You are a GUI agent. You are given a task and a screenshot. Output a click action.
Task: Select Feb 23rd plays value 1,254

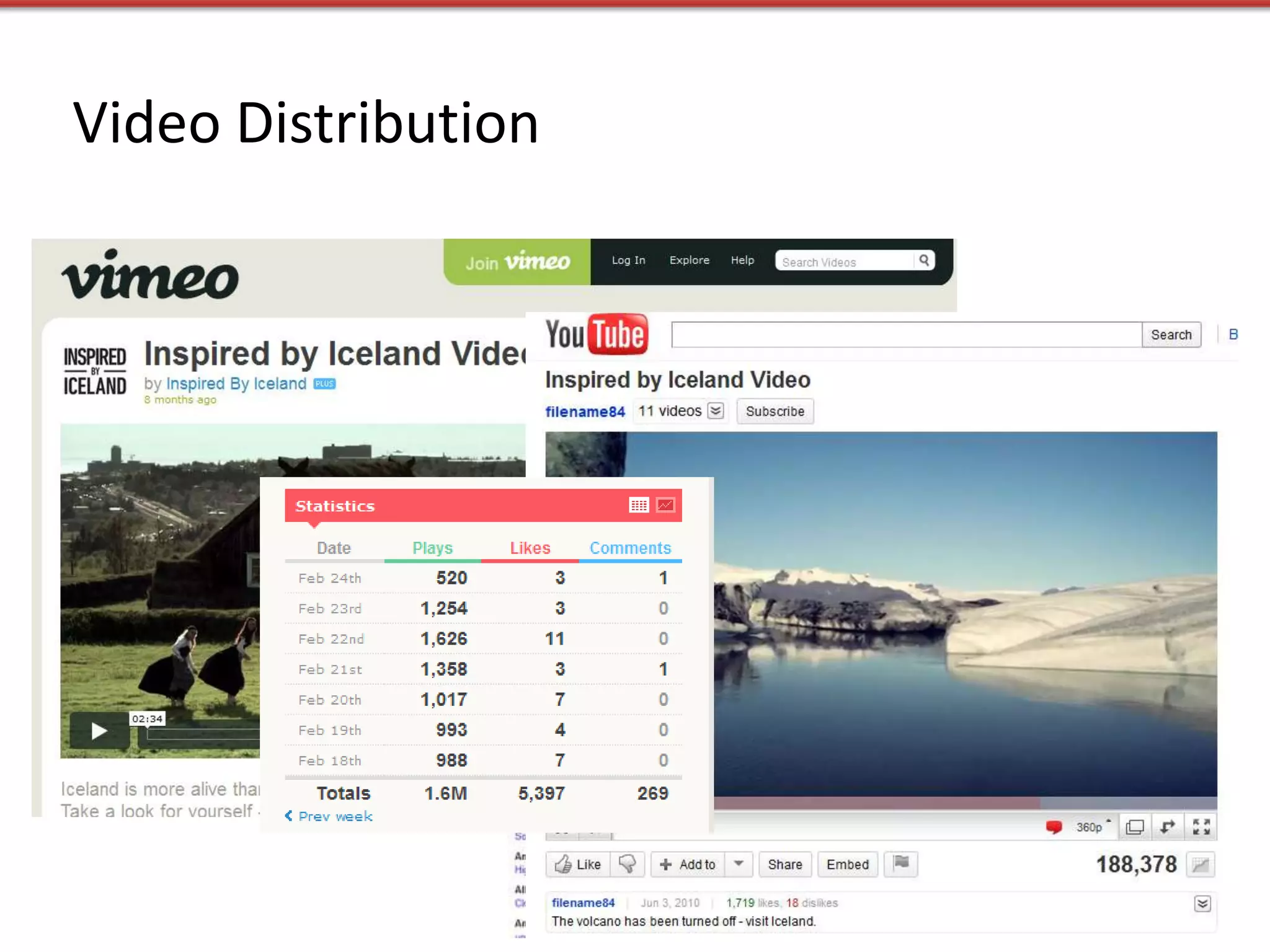click(x=444, y=608)
